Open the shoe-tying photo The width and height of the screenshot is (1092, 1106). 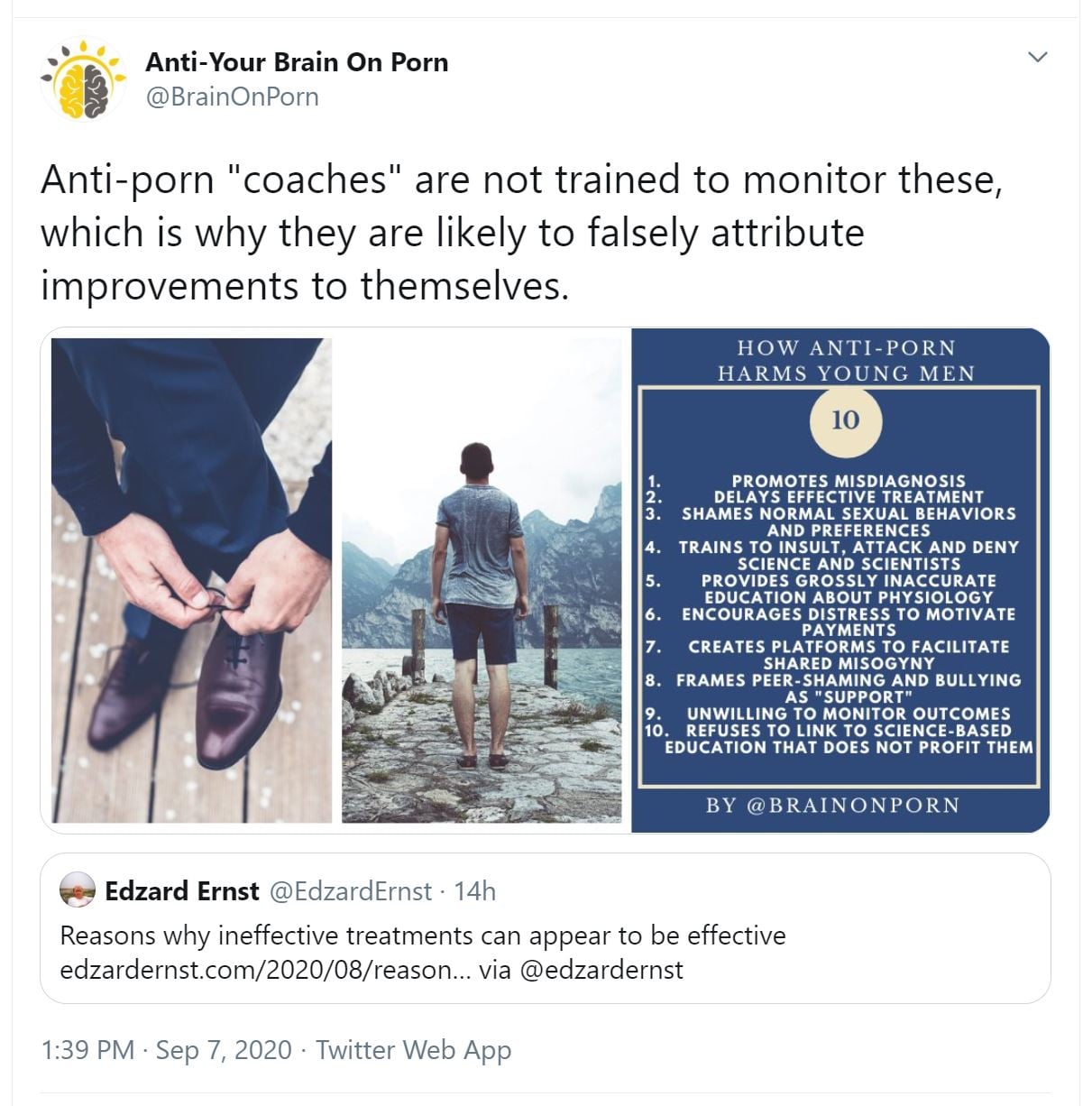pyautogui.click(x=191, y=580)
